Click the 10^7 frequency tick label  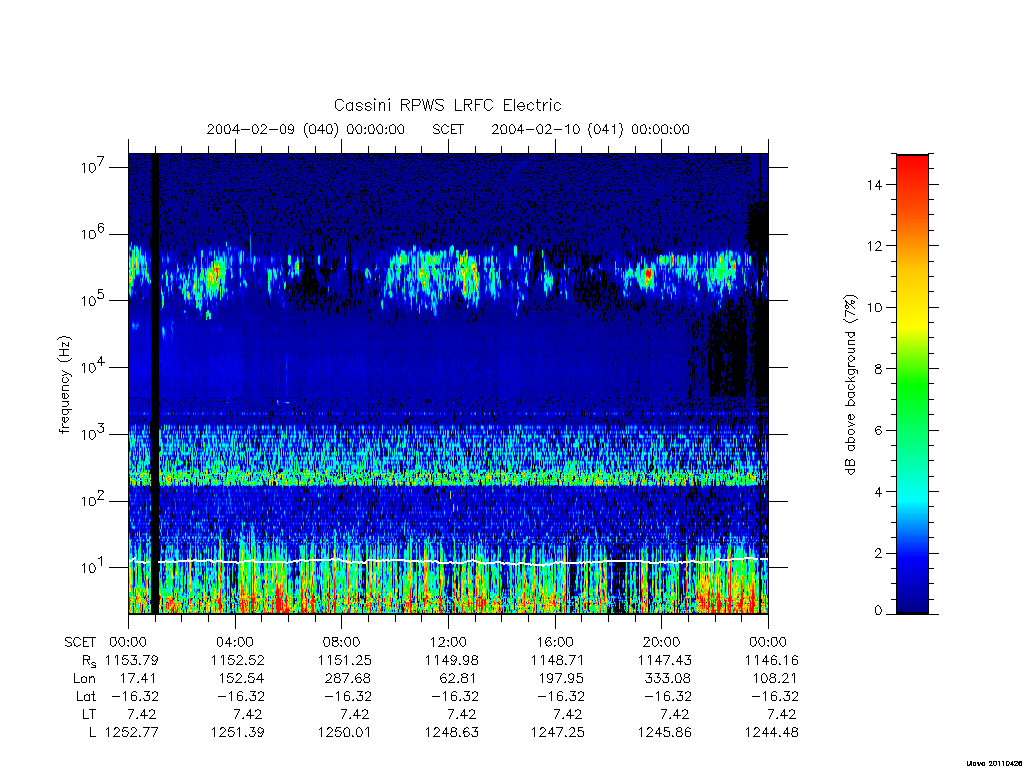(94, 166)
